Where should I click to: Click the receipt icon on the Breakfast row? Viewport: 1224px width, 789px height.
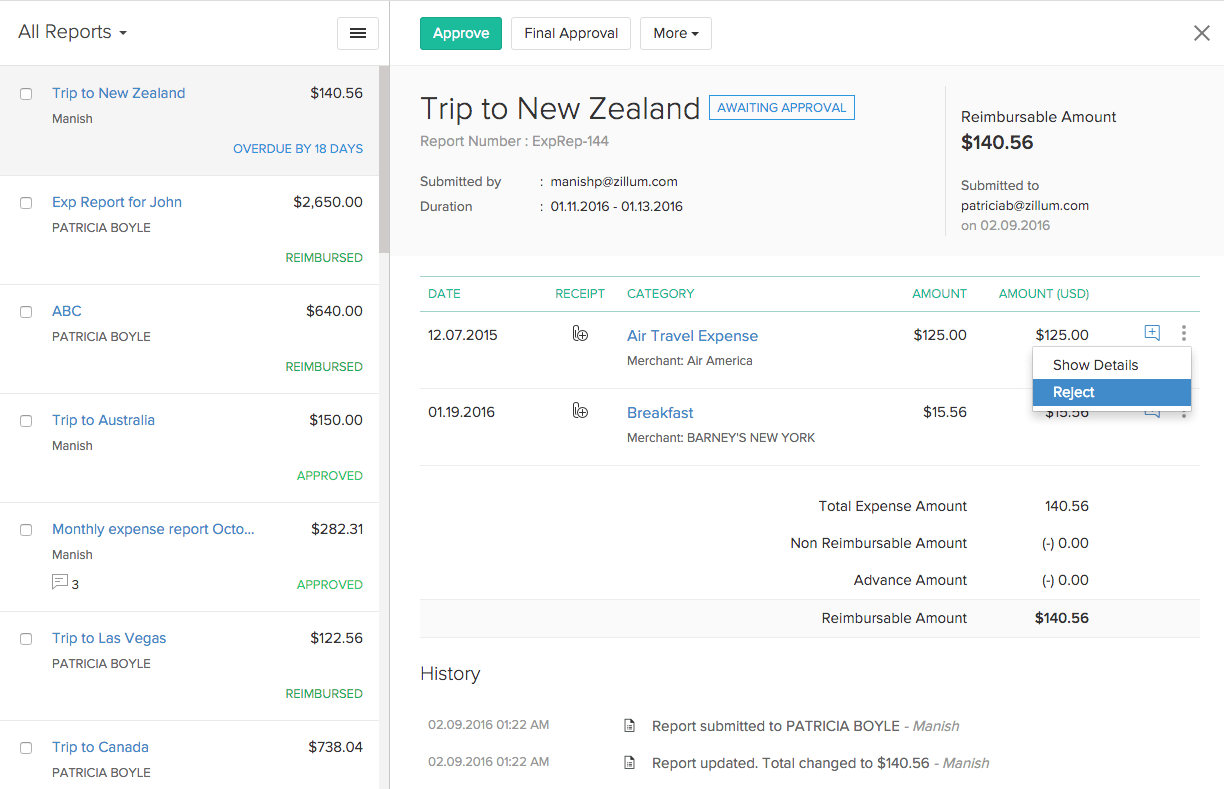[581, 411]
